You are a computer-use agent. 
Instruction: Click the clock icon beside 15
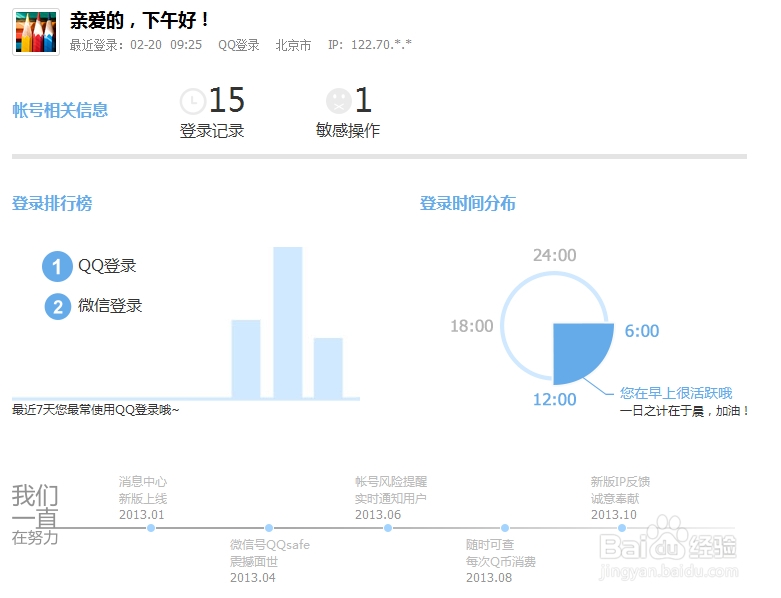(x=192, y=101)
